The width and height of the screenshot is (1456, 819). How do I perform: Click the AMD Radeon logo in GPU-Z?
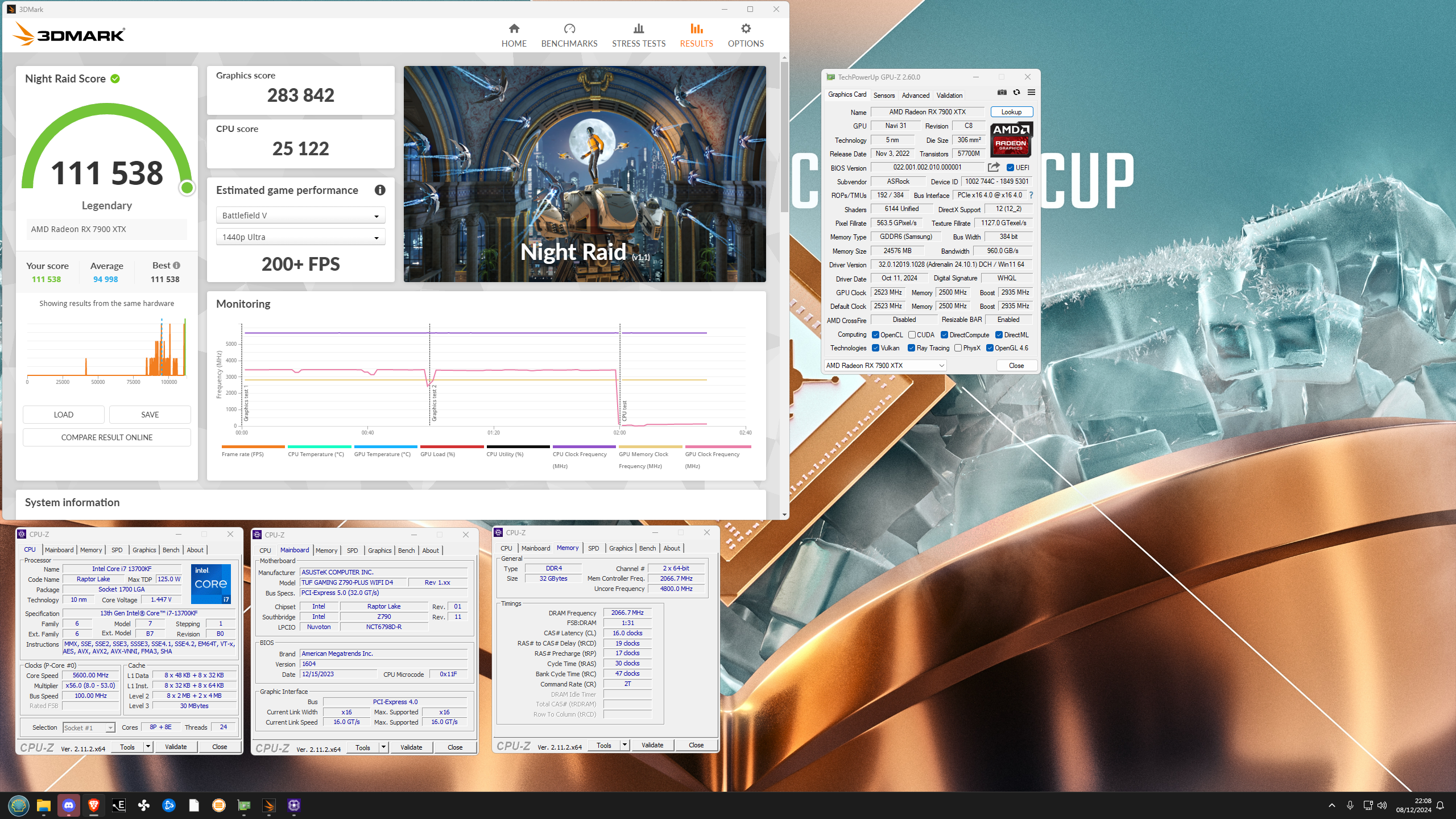coord(1011,139)
